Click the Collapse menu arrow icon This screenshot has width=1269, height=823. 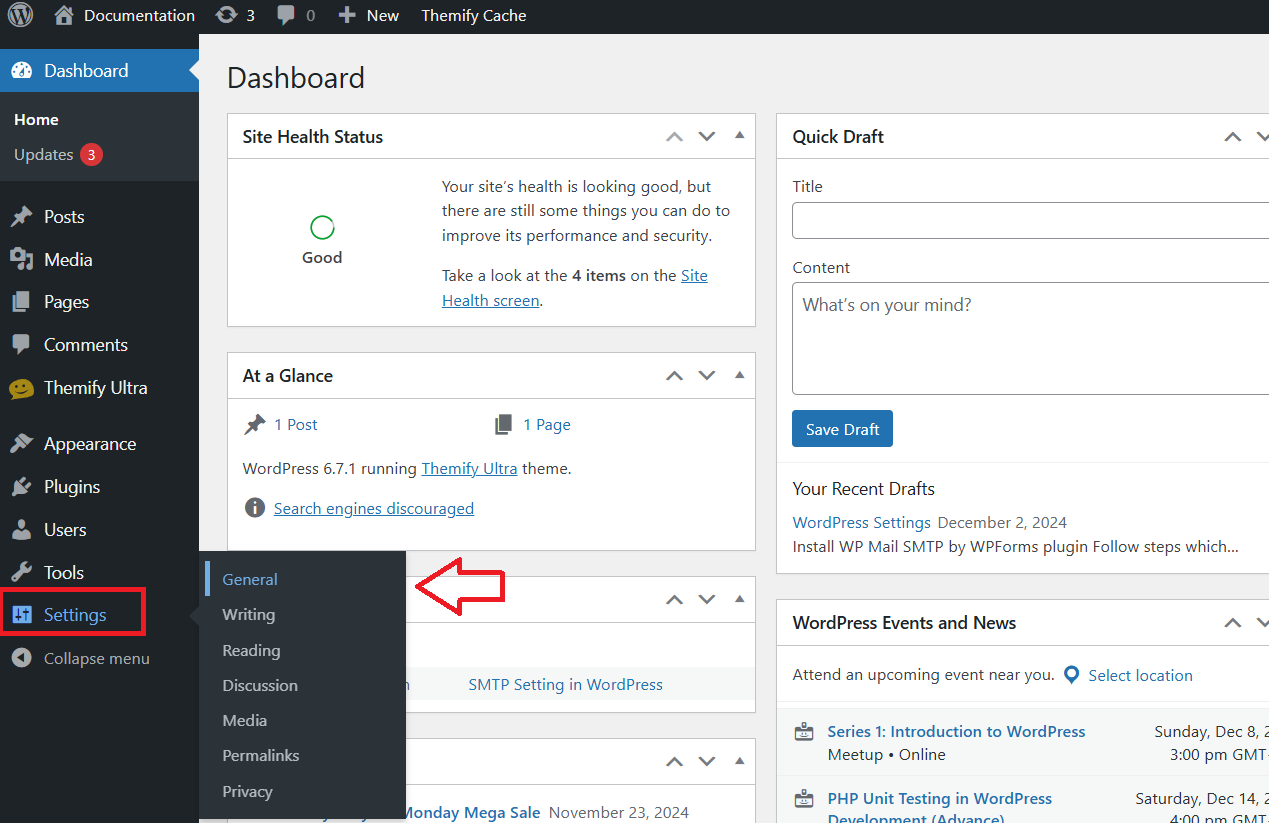(x=21, y=658)
